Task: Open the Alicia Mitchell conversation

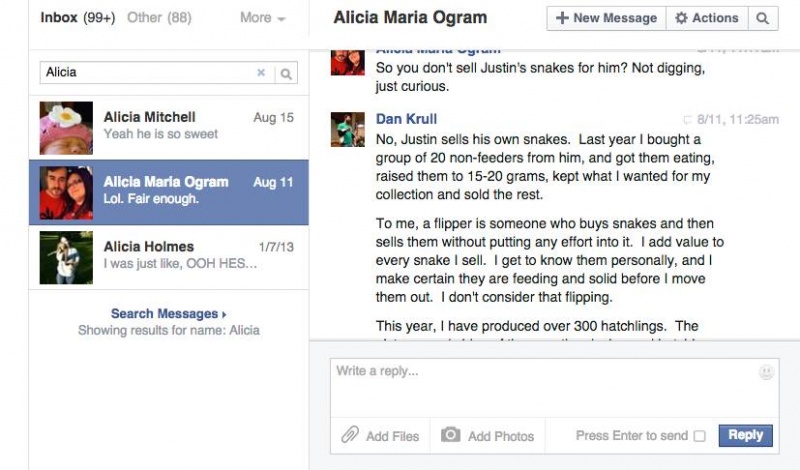Action: point(169,128)
